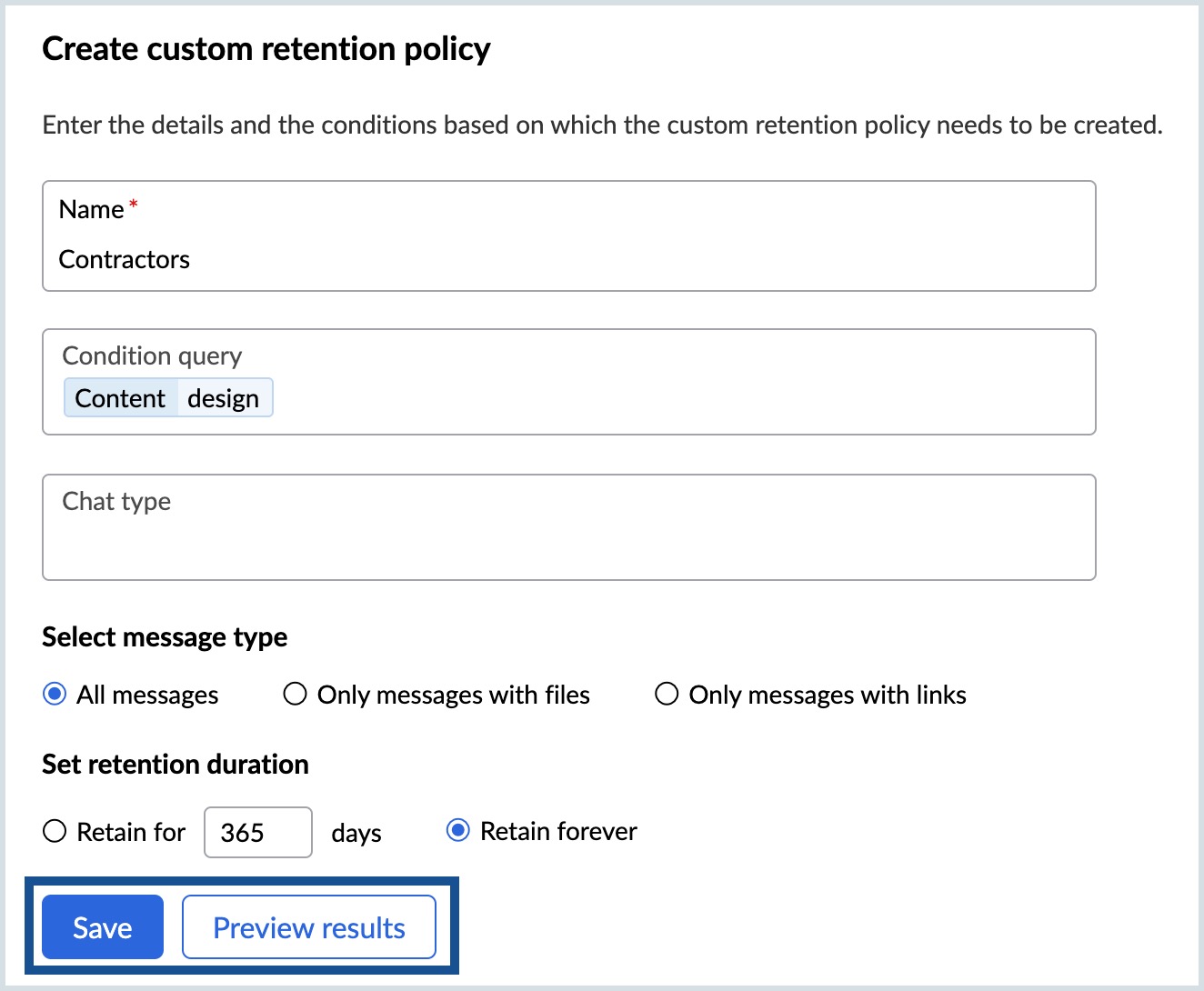Select the "Retain forever" option
This screenshot has height=991, width=1204.
point(458,830)
